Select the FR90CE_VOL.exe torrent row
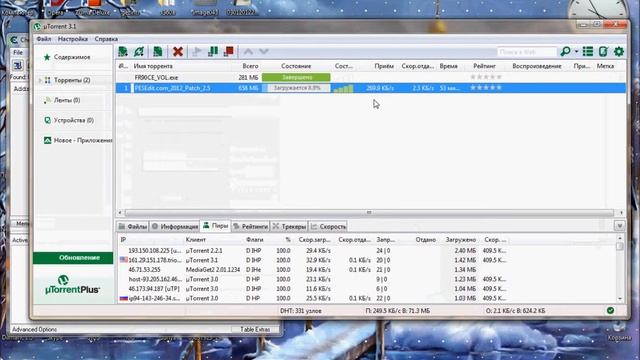This screenshot has width=640, height=360. (x=371, y=77)
